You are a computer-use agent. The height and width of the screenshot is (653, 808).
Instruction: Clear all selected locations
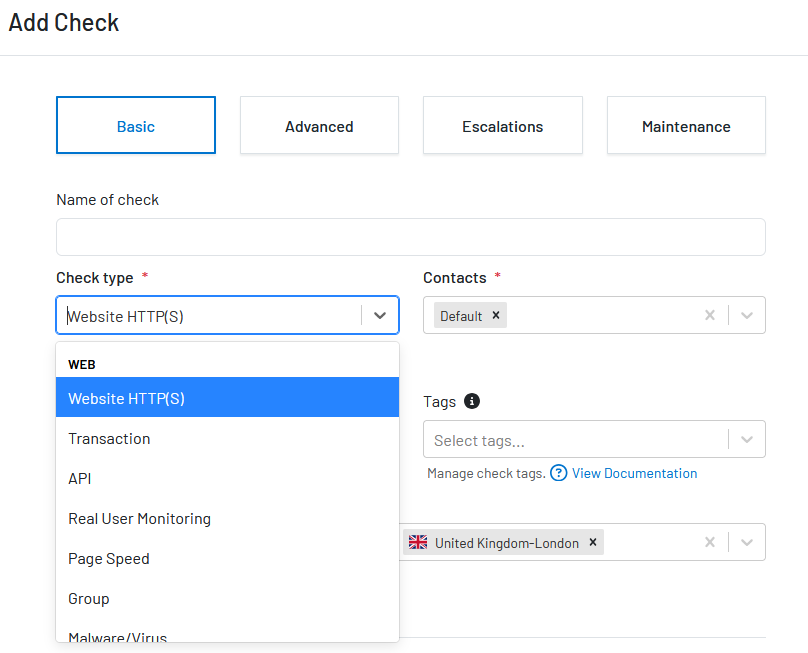coord(710,542)
